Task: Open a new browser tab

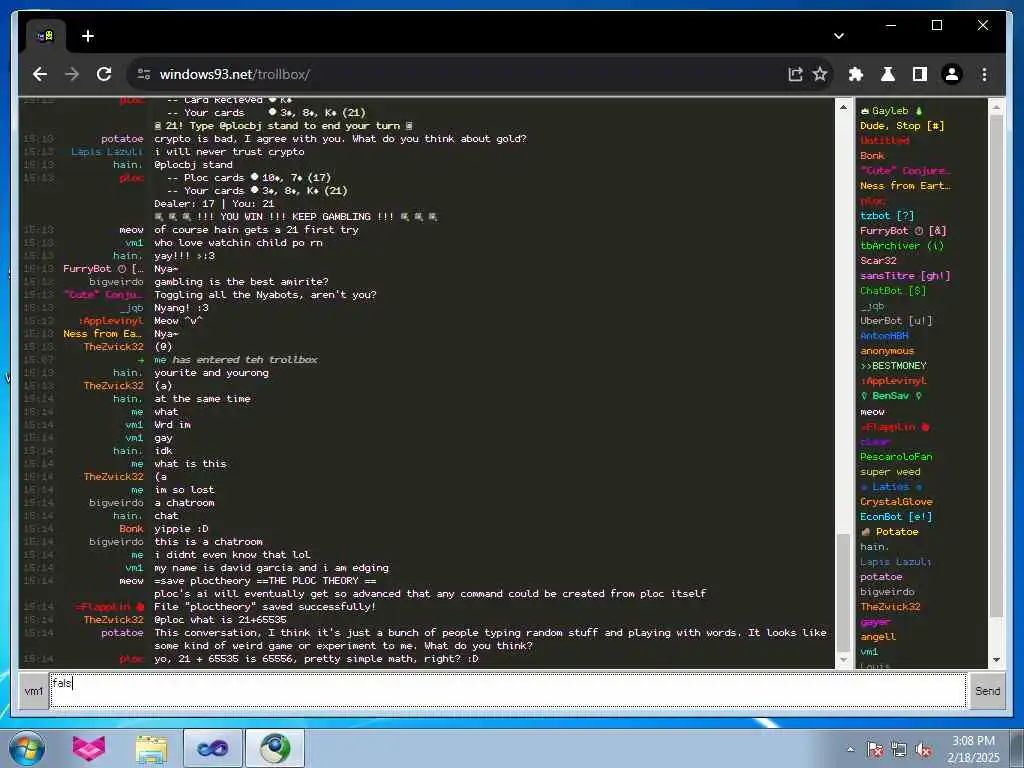Action: [x=88, y=36]
